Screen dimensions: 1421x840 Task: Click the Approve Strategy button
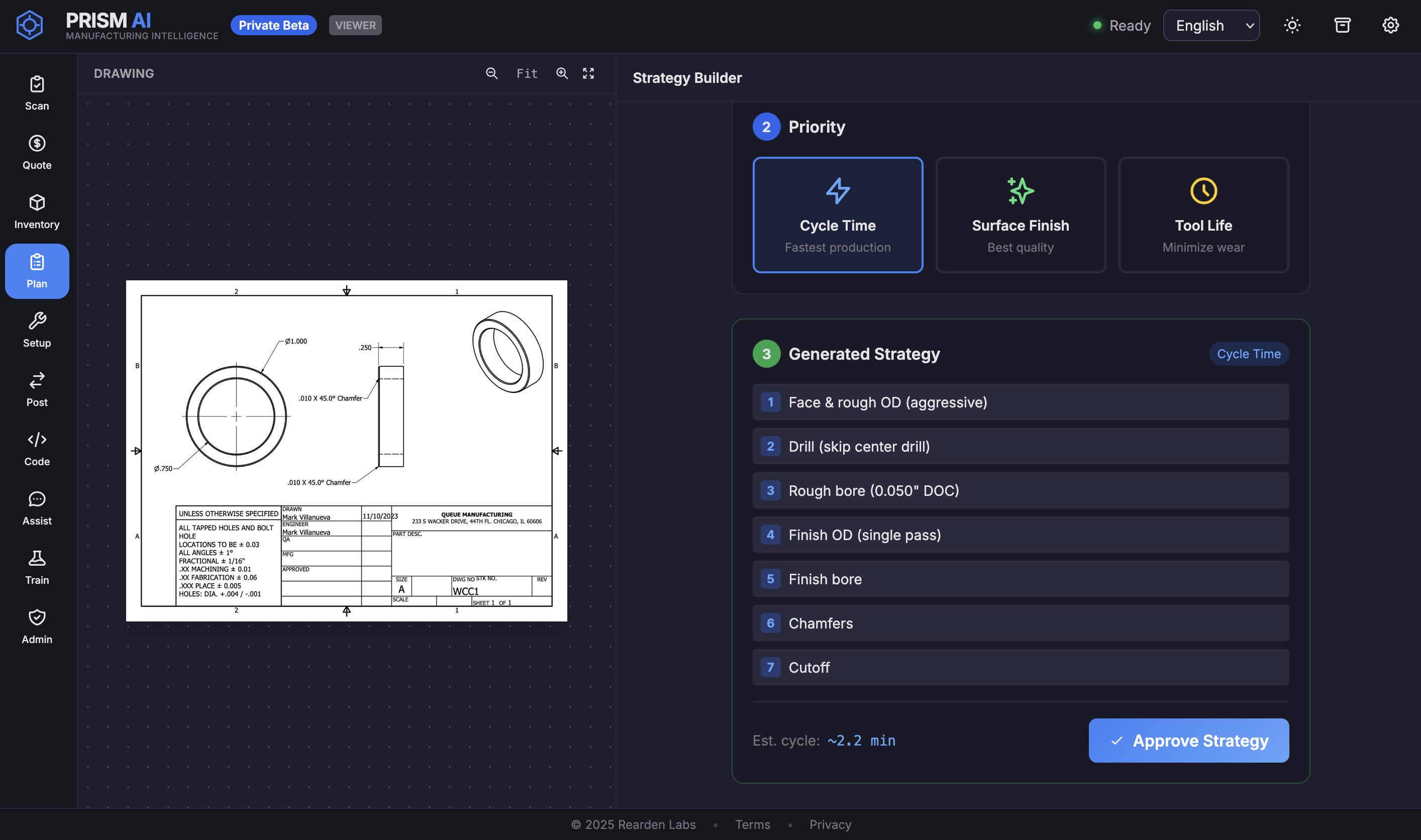(1188, 741)
